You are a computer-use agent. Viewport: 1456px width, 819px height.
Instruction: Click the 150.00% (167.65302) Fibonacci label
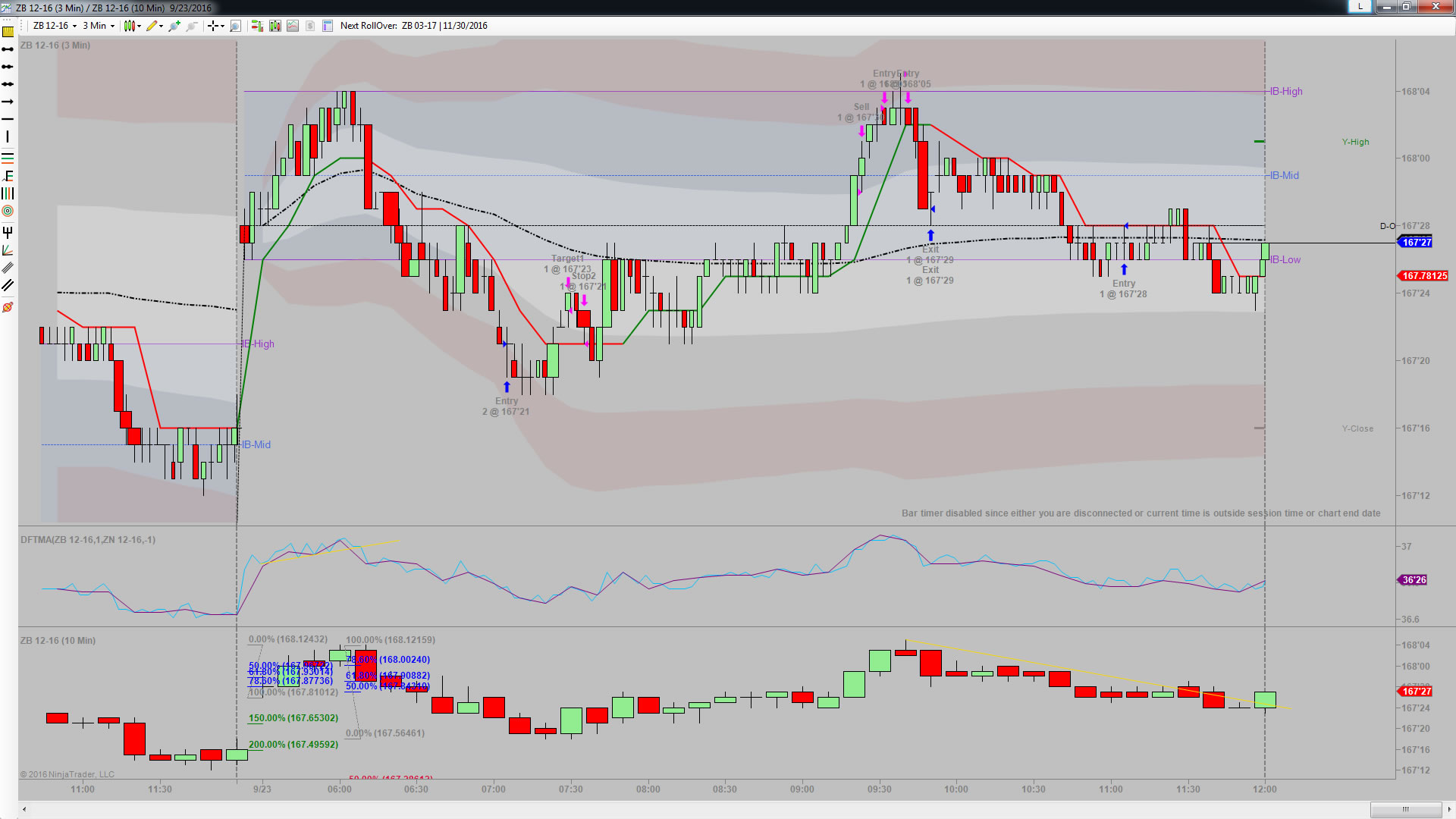(x=293, y=718)
